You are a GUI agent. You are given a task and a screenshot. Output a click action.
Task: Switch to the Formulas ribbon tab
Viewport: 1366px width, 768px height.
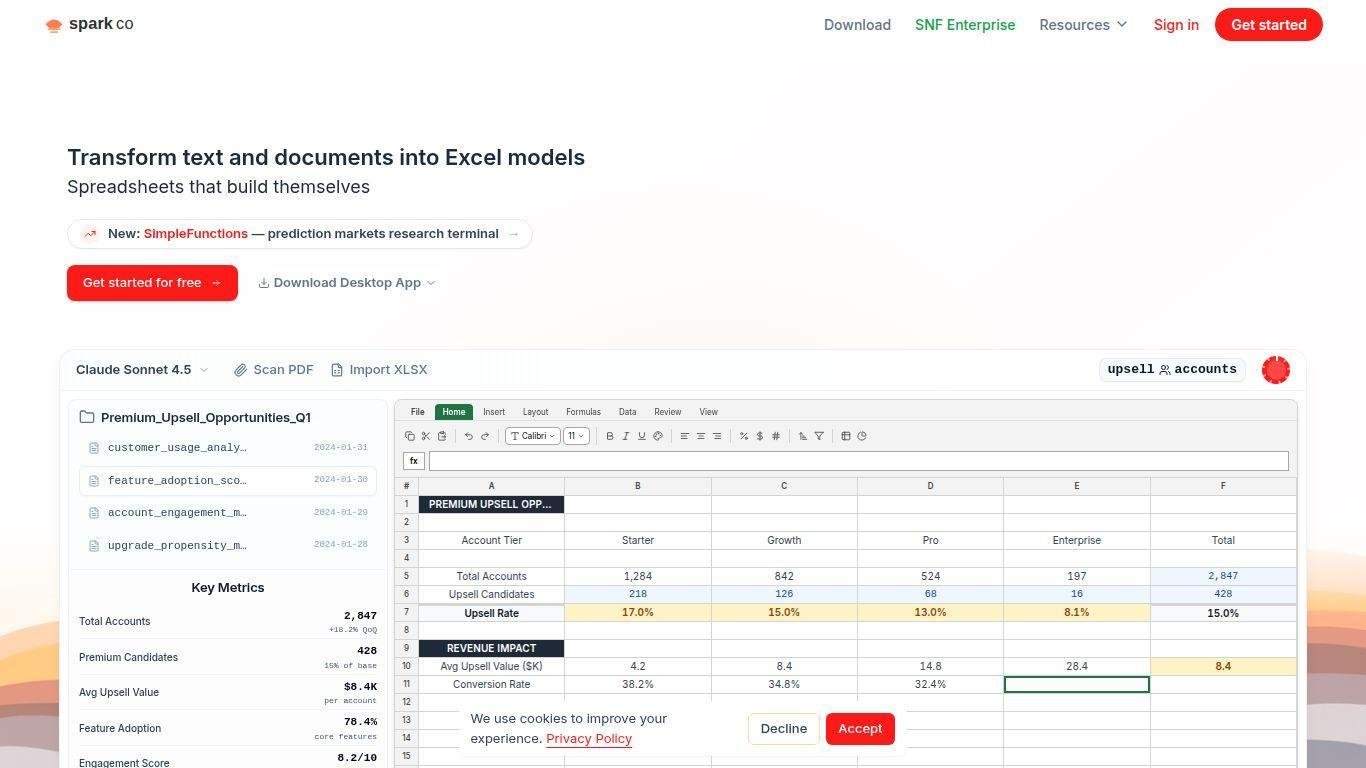[583, 412]
